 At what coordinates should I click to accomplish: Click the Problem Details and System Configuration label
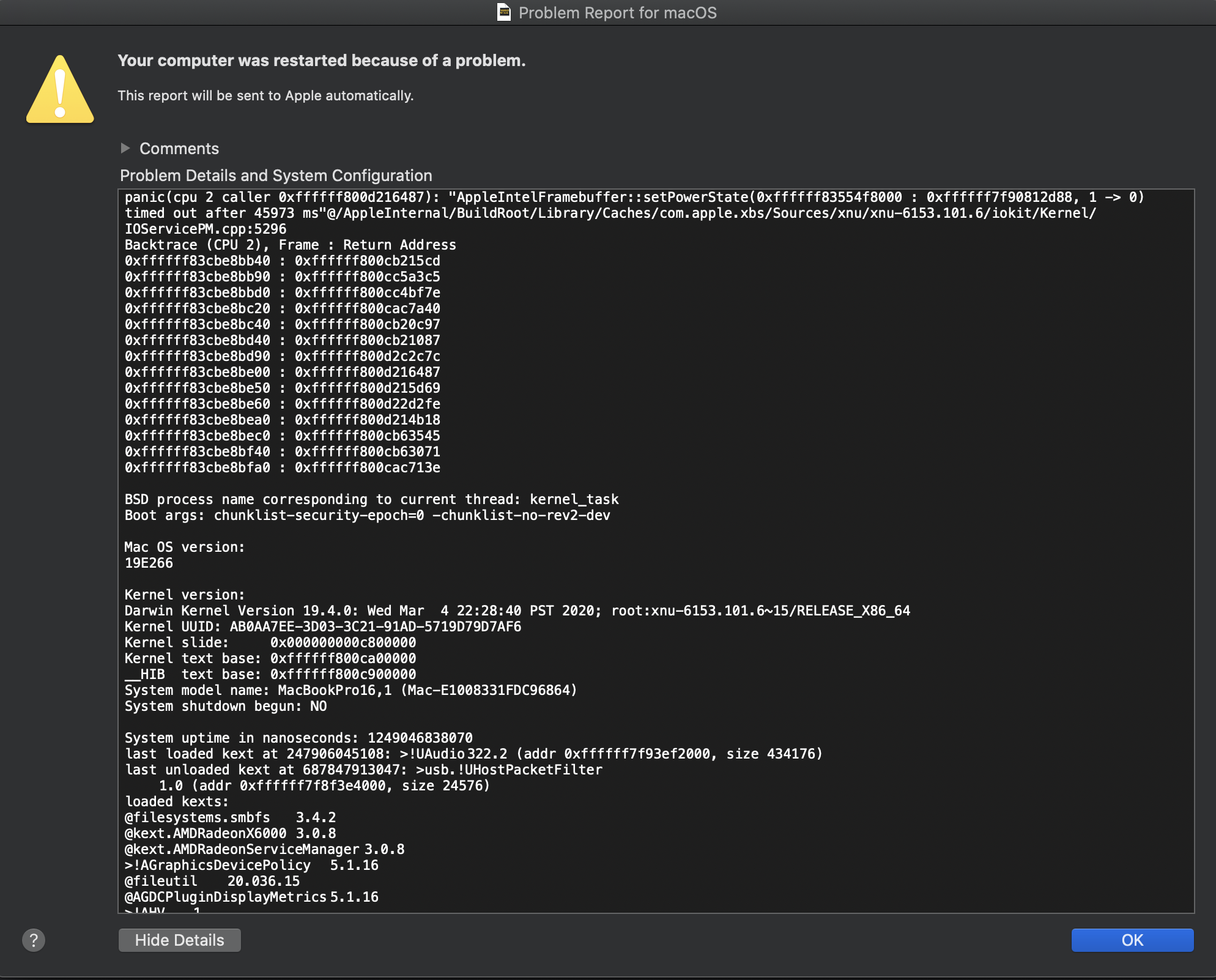(x=276, y=176)
